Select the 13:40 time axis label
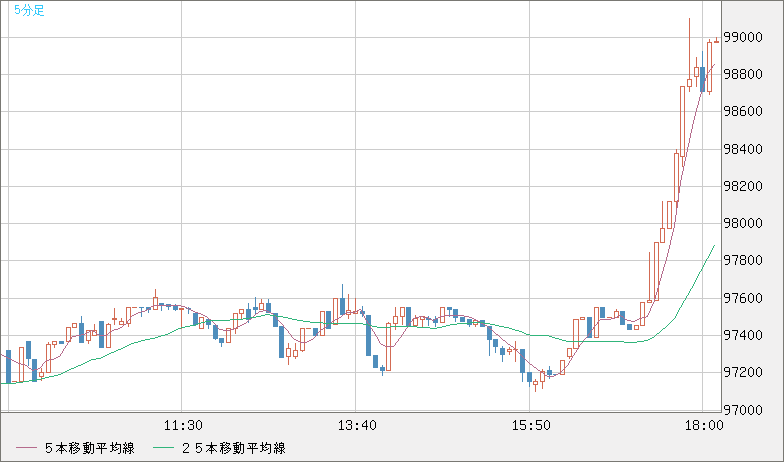 coord(357,425)
